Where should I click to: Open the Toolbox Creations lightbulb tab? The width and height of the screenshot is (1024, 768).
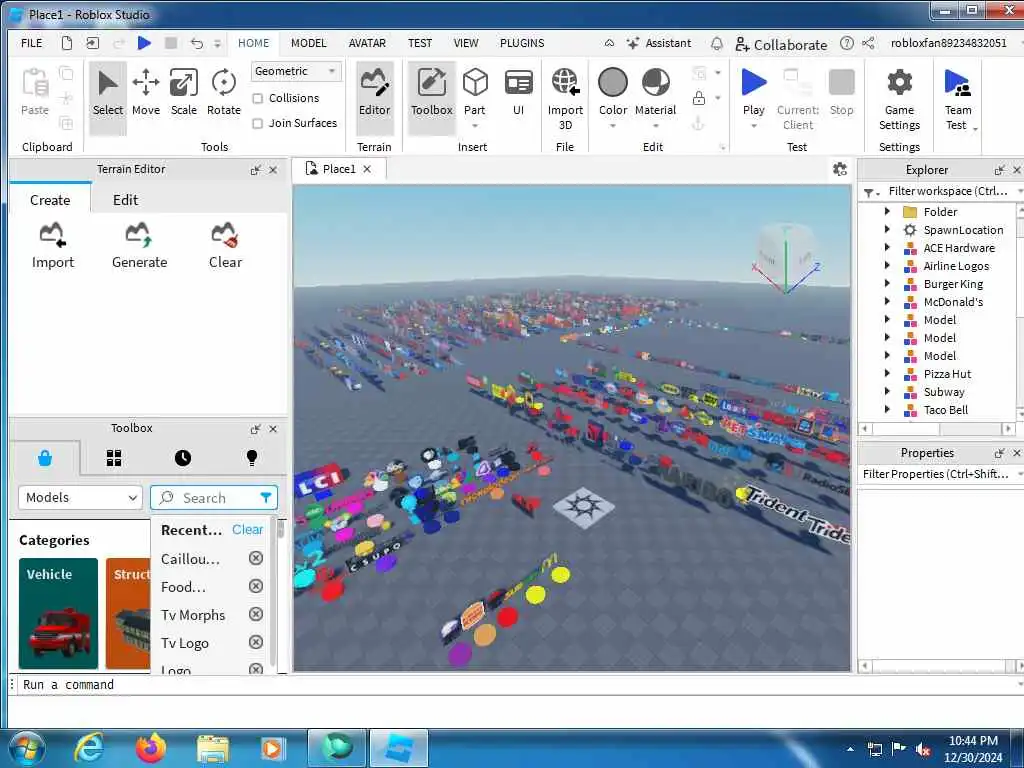pos(252,458)
